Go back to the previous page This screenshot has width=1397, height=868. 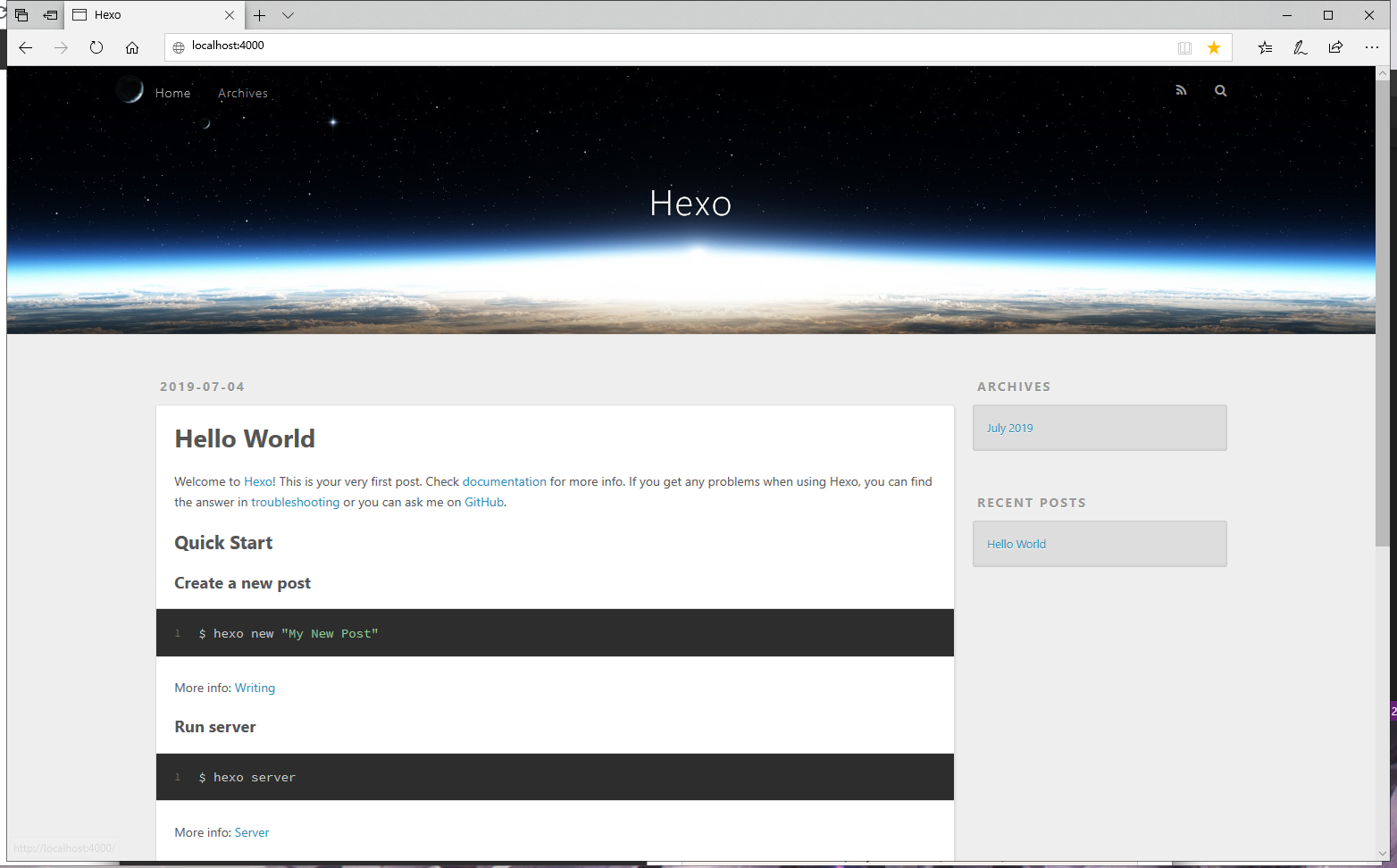click(x=25, y=47)
